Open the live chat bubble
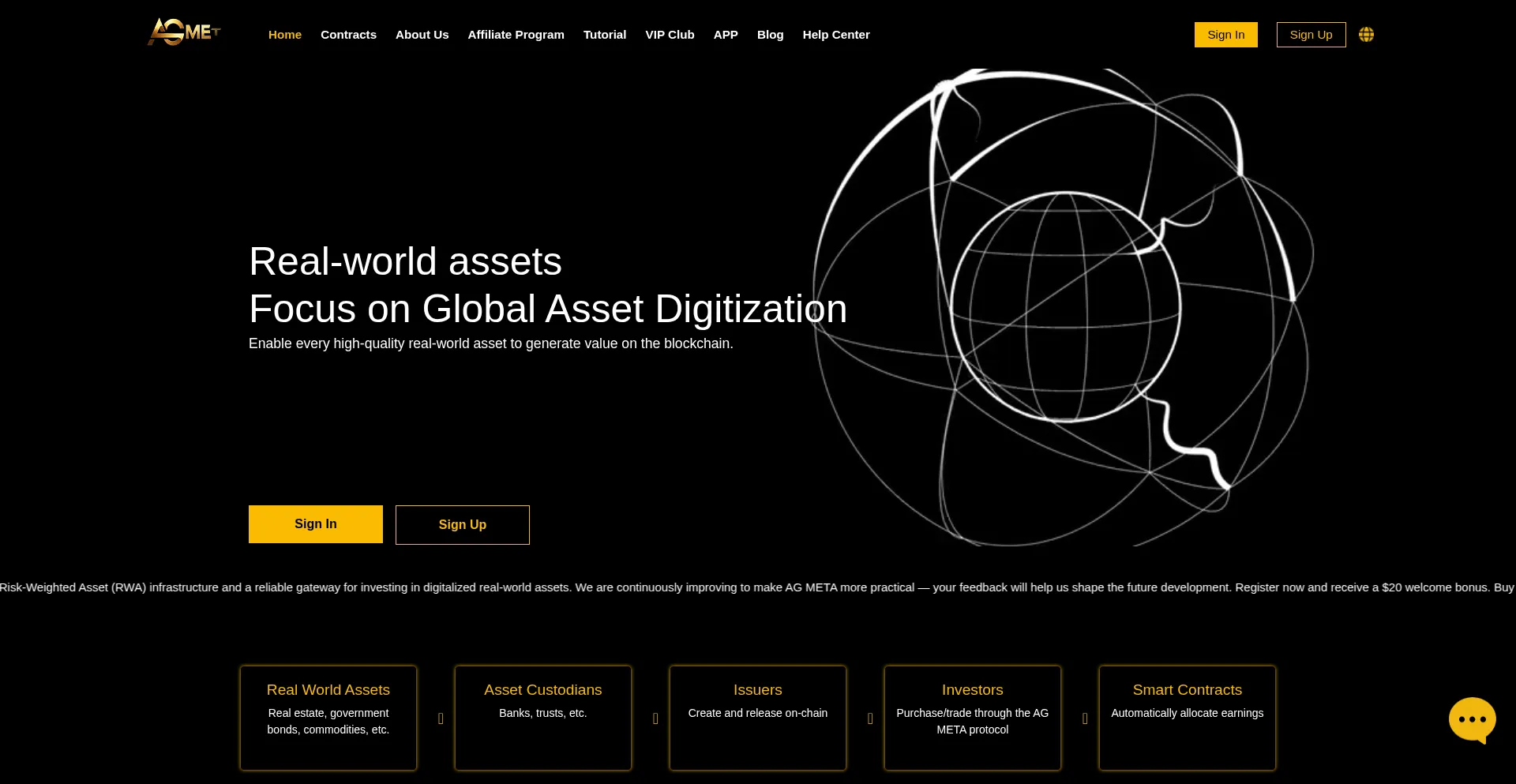 point(1471,719)
